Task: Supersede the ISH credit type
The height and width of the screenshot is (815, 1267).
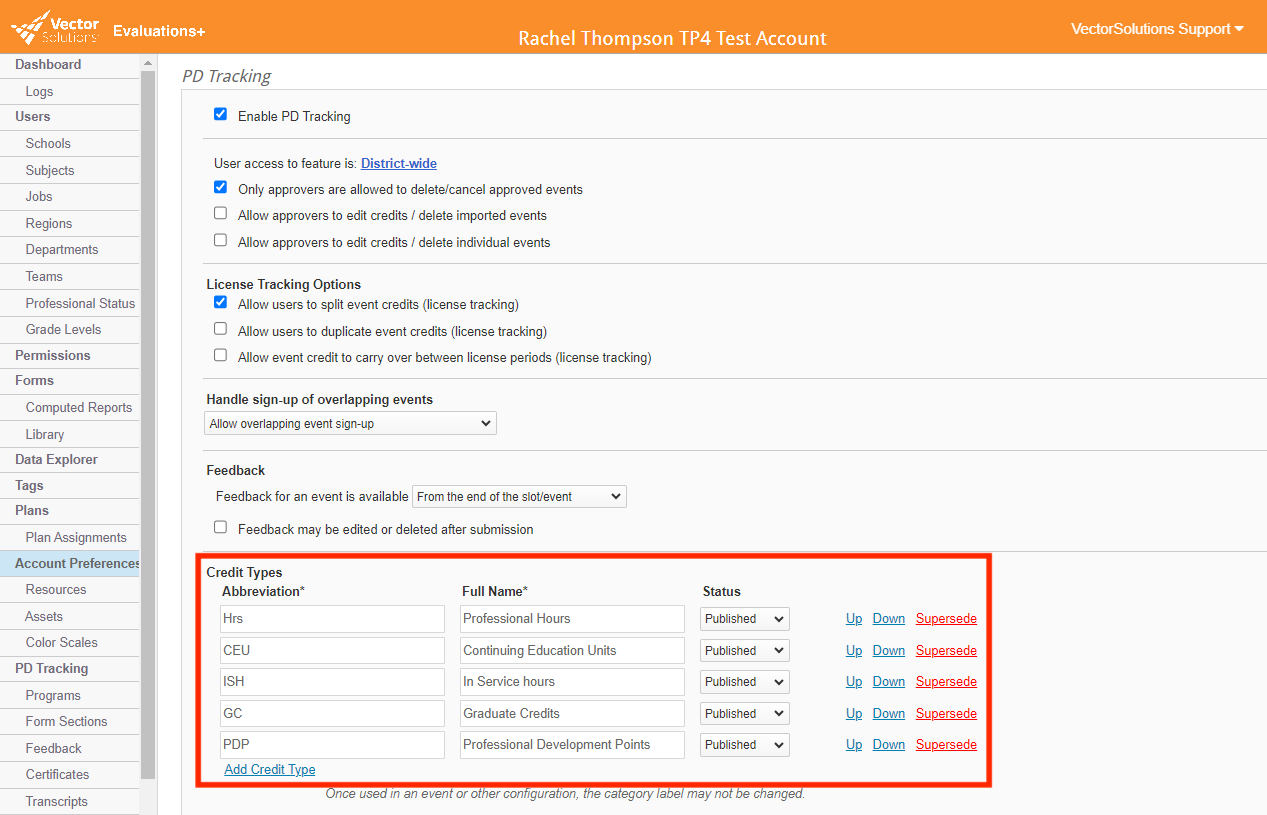Action: click(946, 682)
